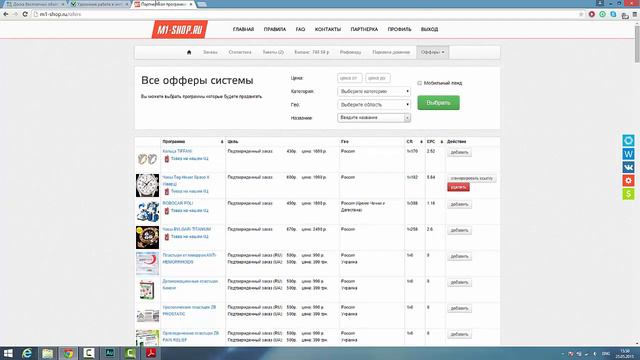Click the red удалить button for the Tag Heuer offer
Screen dimensions: 640x360
(x=458, y=187)
